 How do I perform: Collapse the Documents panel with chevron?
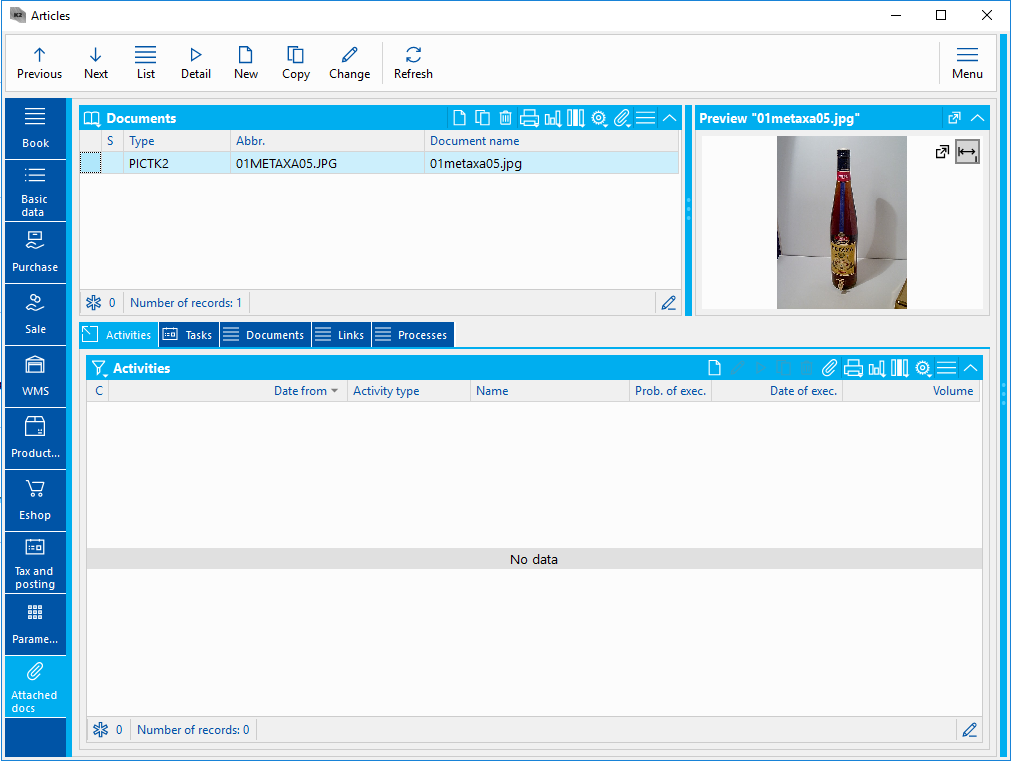(670, 118)
